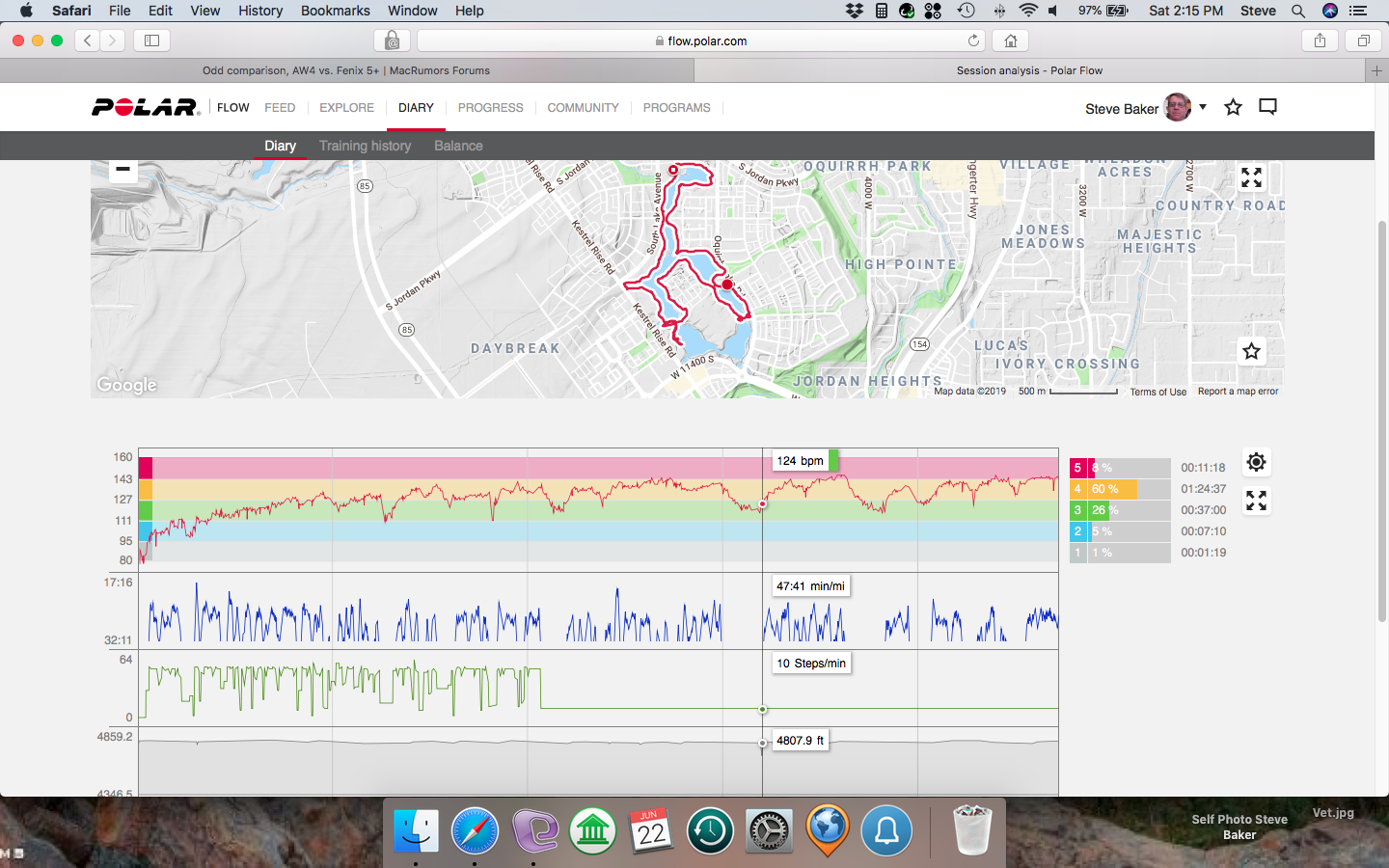Open FEED in Polar navigation
This screenshot has width=1389, height=868.
tap(280, 107)
